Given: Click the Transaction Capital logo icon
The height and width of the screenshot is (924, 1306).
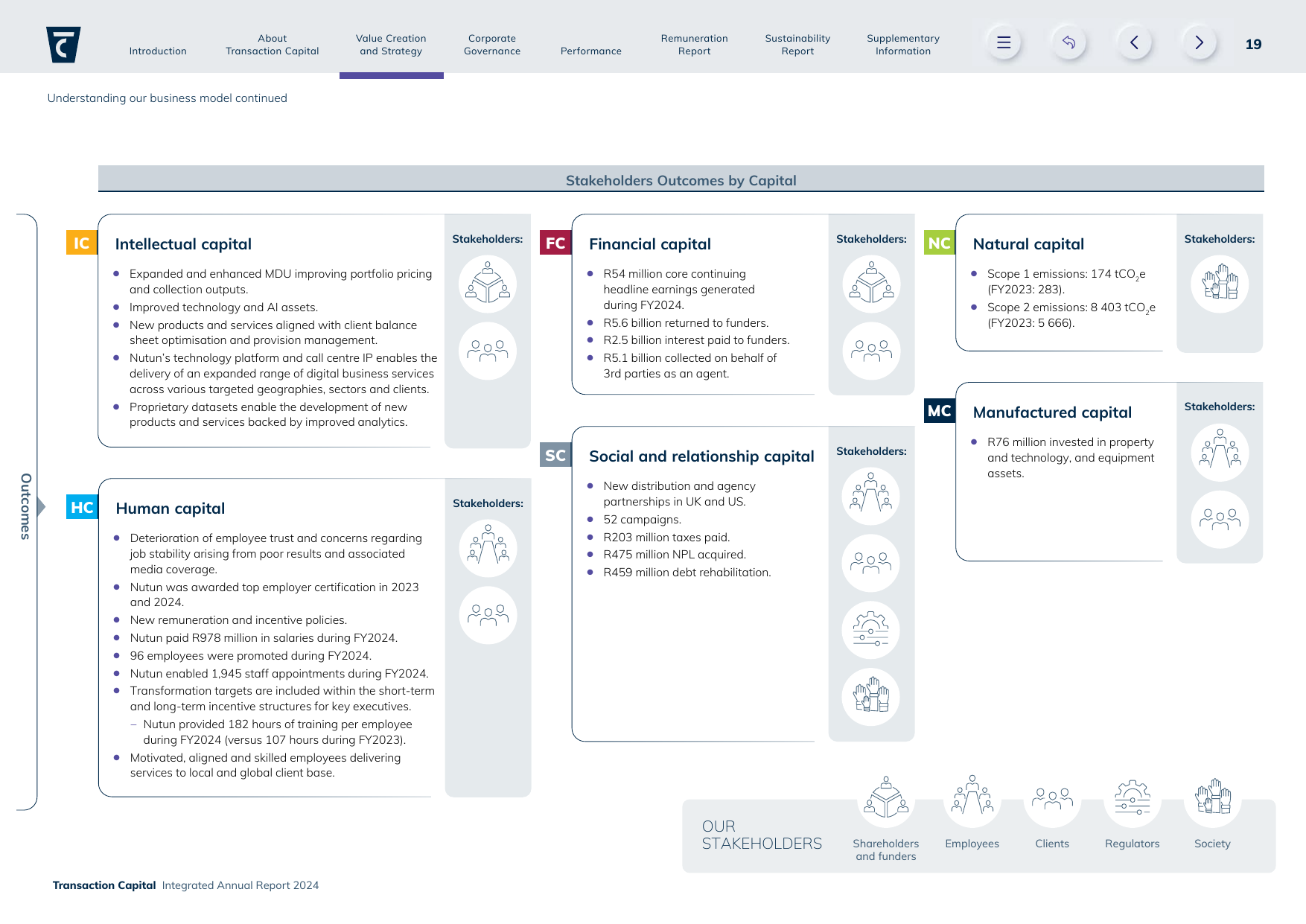Looking at the screenshot, I should pyautogui.click(x=63, y=45).
